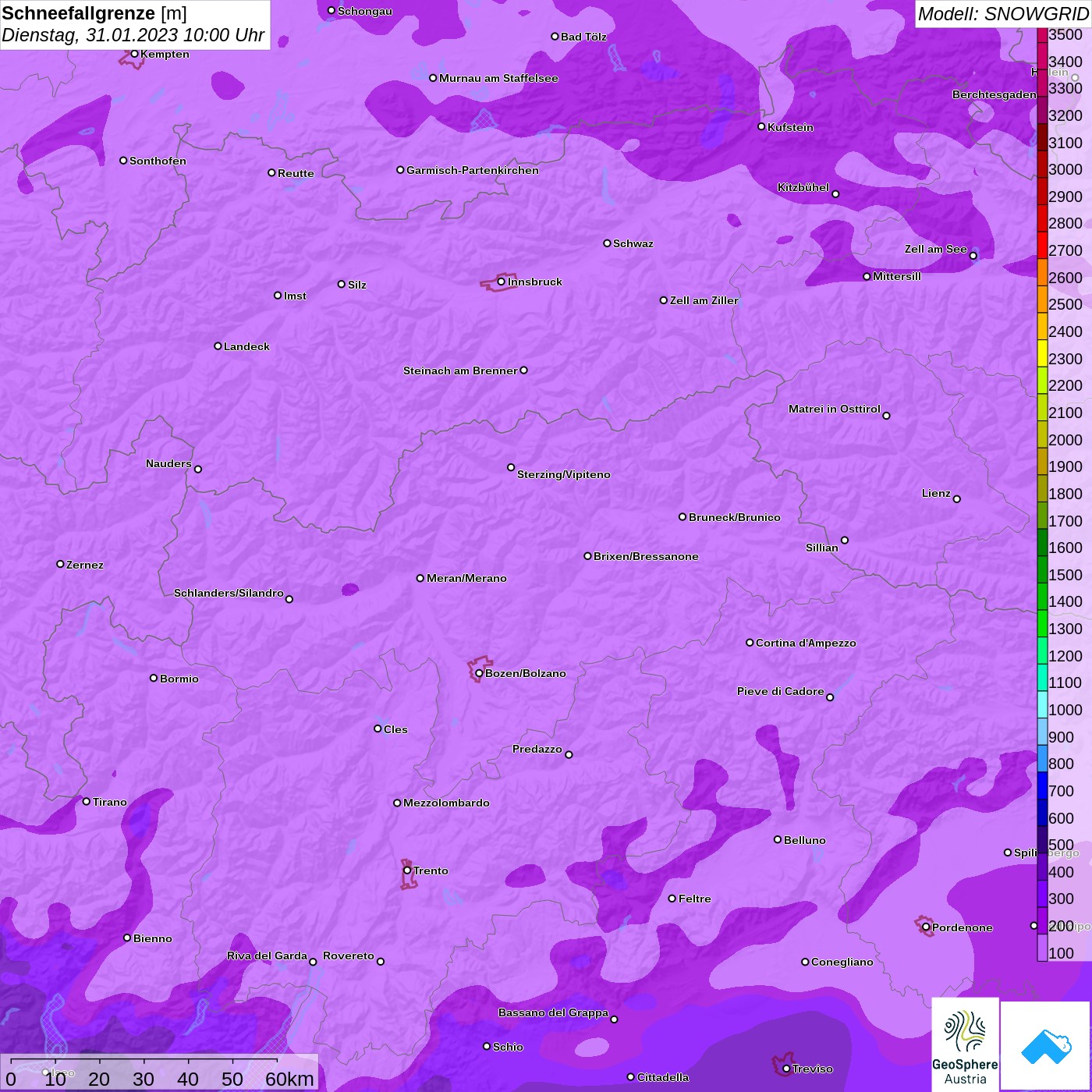Image resolution: width=1092 pixels, height=1092 pixels.
Task: Click the Predazzo label
Action: [537, 749]
